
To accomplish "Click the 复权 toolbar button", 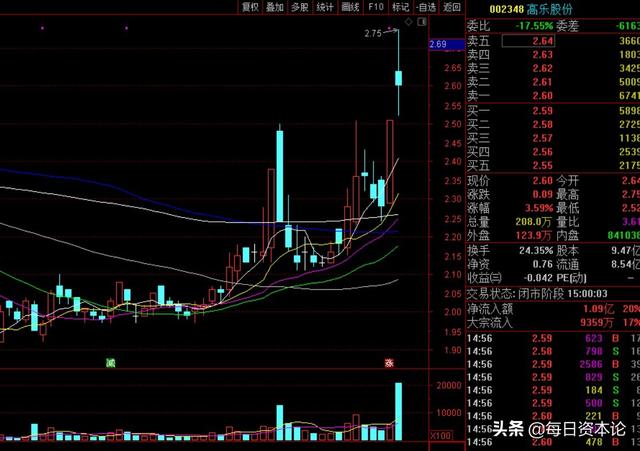I will (x=250, y=7).
